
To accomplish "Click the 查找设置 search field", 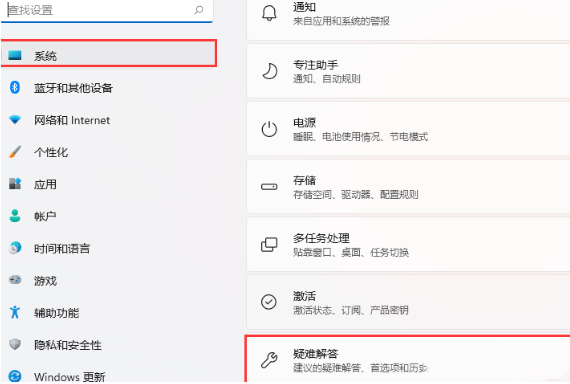I will point(107,11).
